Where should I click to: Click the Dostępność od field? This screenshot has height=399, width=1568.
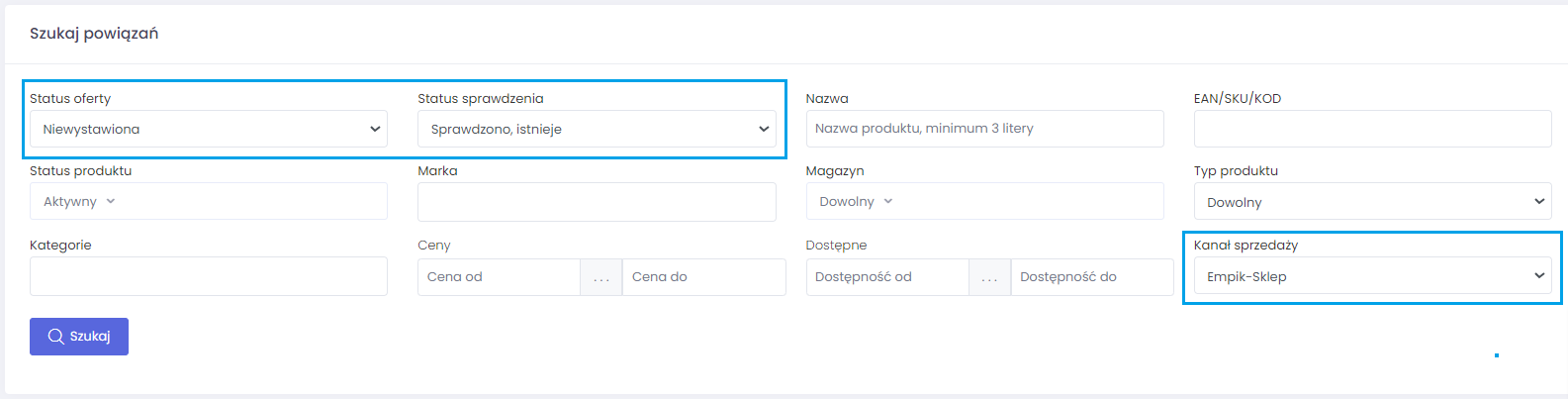click(887, 277)
